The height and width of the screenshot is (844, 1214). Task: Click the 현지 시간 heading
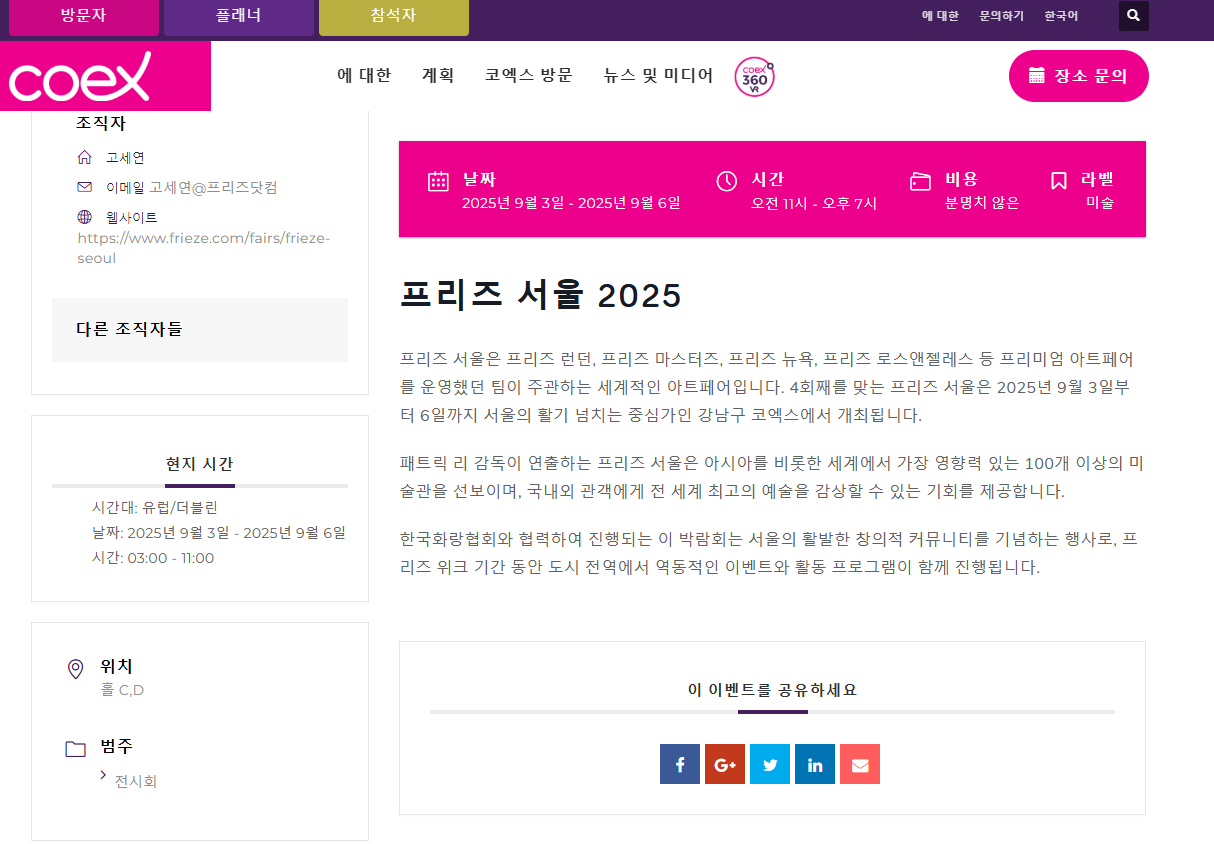pyautogui.click(x=200, y=464)
